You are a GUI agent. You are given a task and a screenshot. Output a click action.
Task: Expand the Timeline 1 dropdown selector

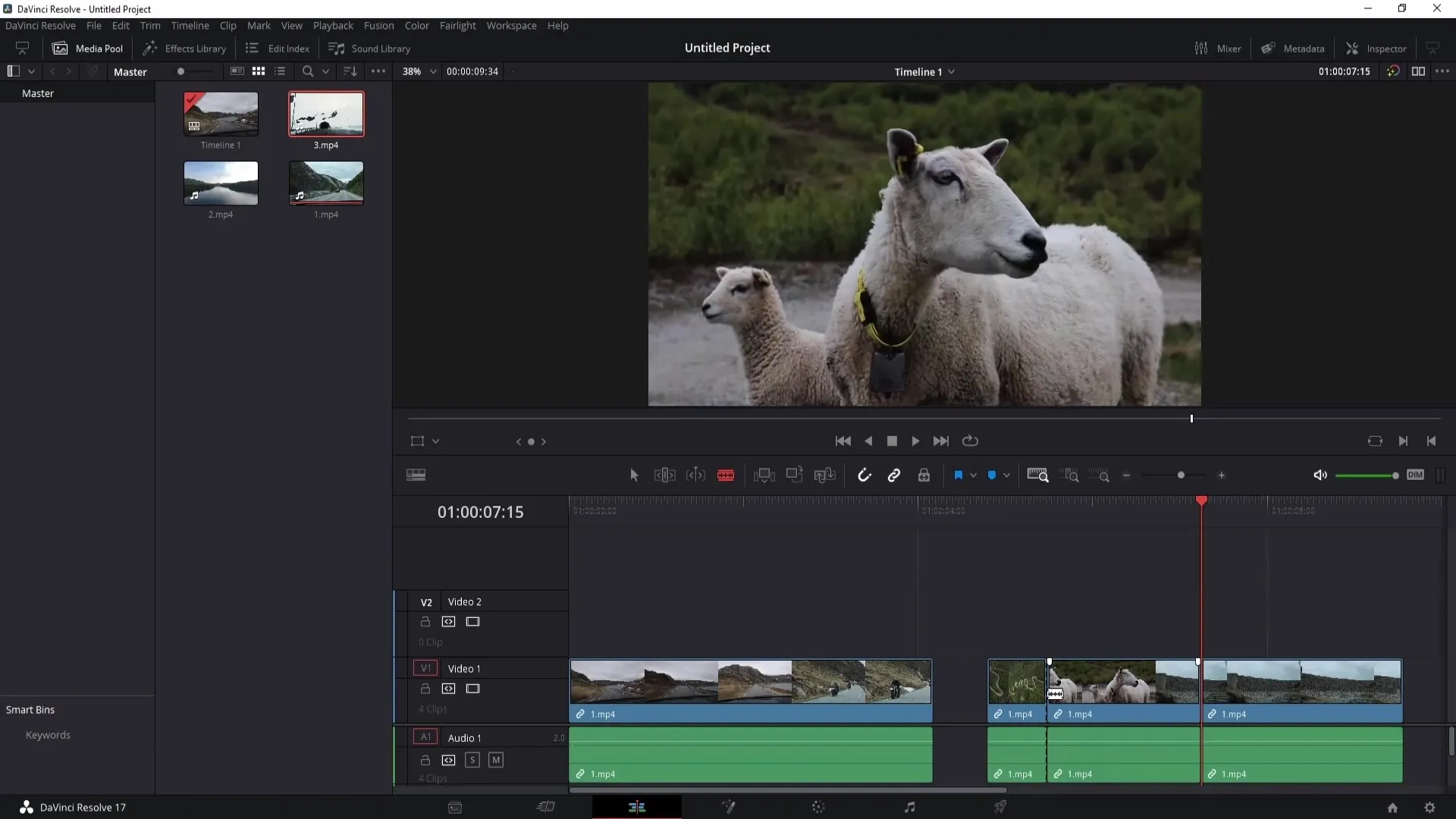click(955, 72)
